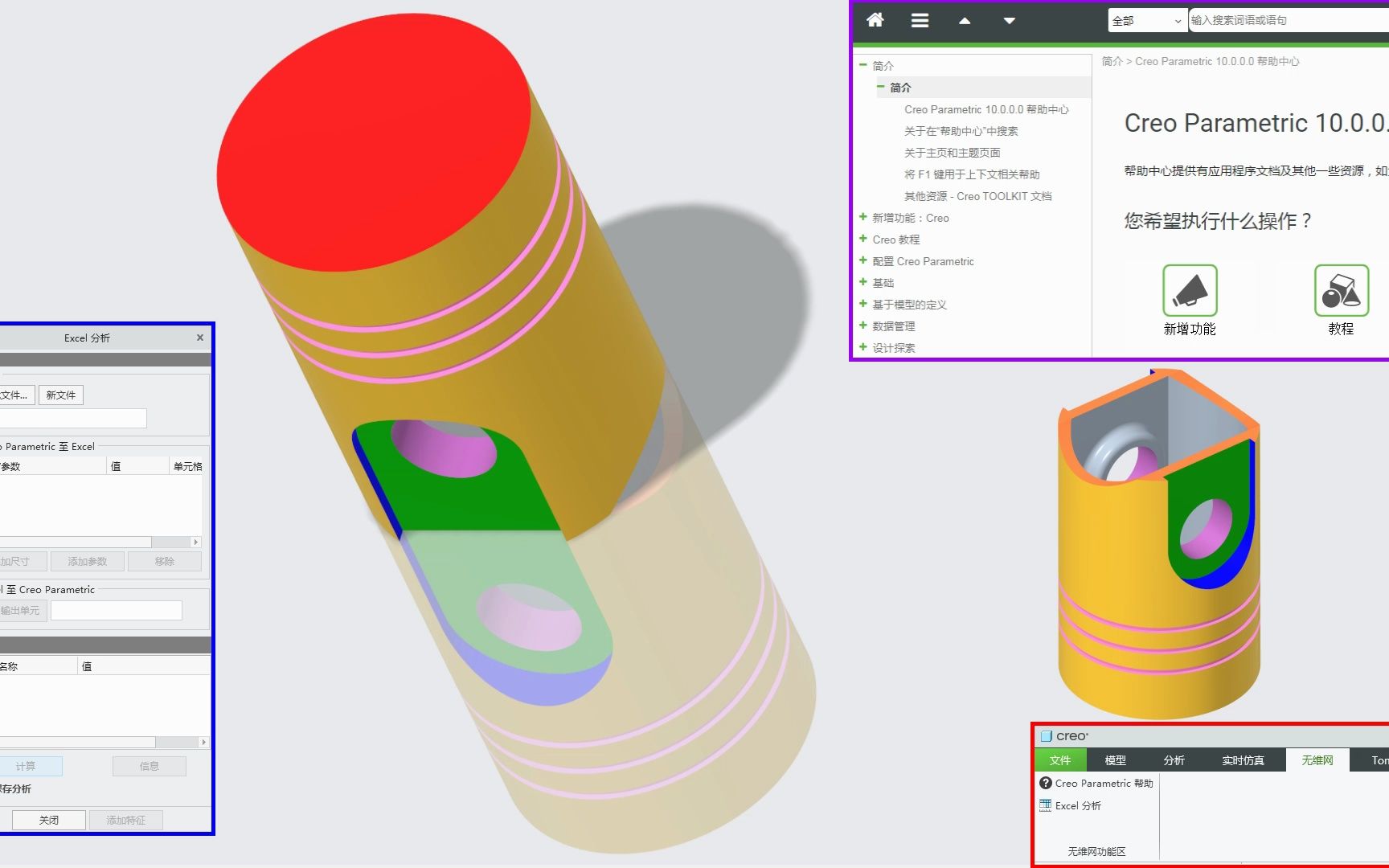Toggle the hamburger menu in Help Center
Image resolution: width=1389 pixels, height=868 pixels.
920,21
